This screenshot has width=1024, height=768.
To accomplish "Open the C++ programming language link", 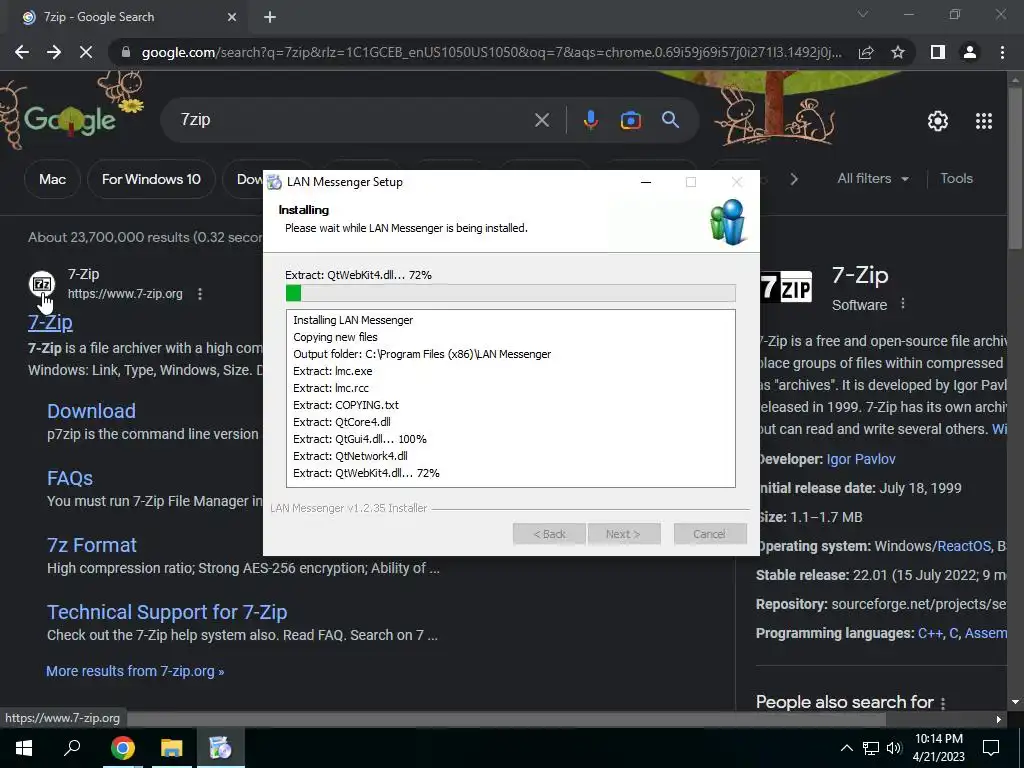I will tap(930, 633).
